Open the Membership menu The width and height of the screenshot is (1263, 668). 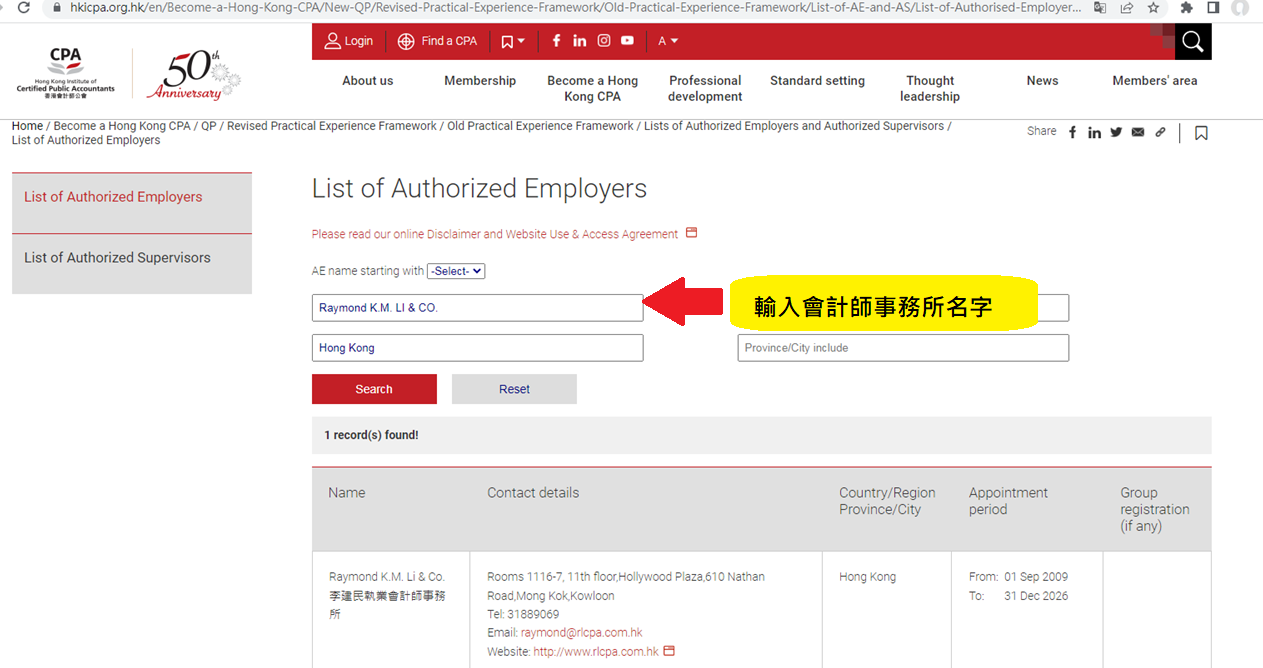[x=480, y=81]
